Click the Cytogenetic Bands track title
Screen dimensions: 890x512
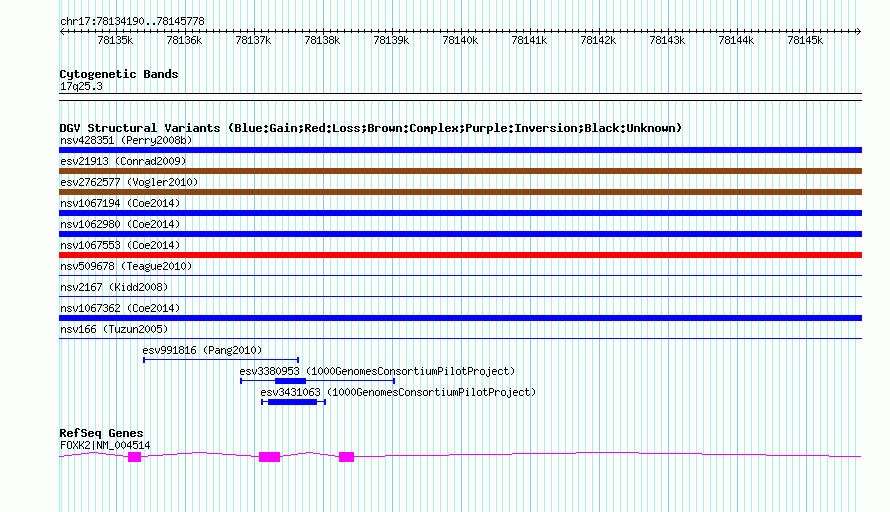point(119,74)
